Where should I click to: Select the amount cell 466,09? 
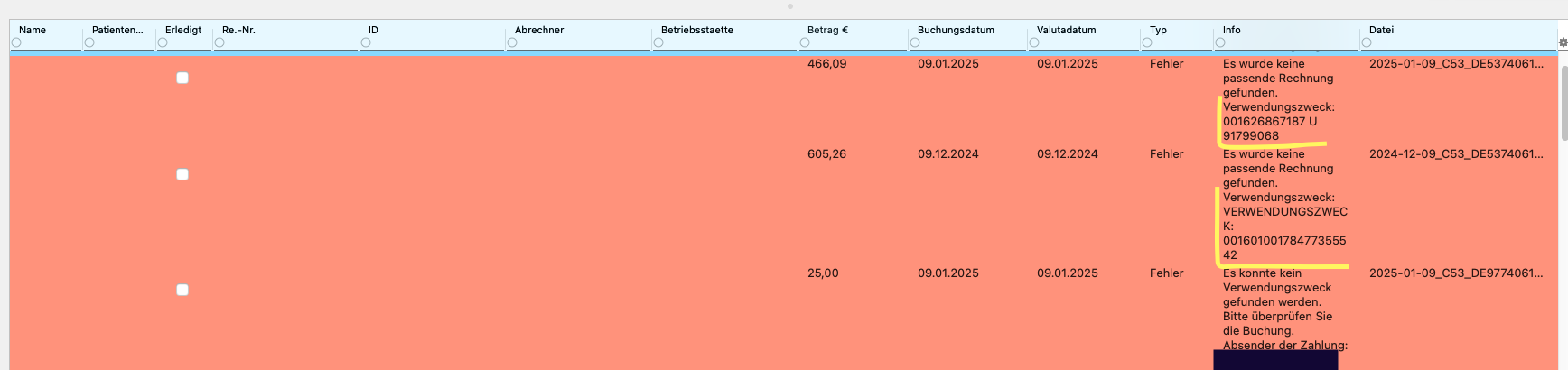pyautogui.click(x=826, y=64)
